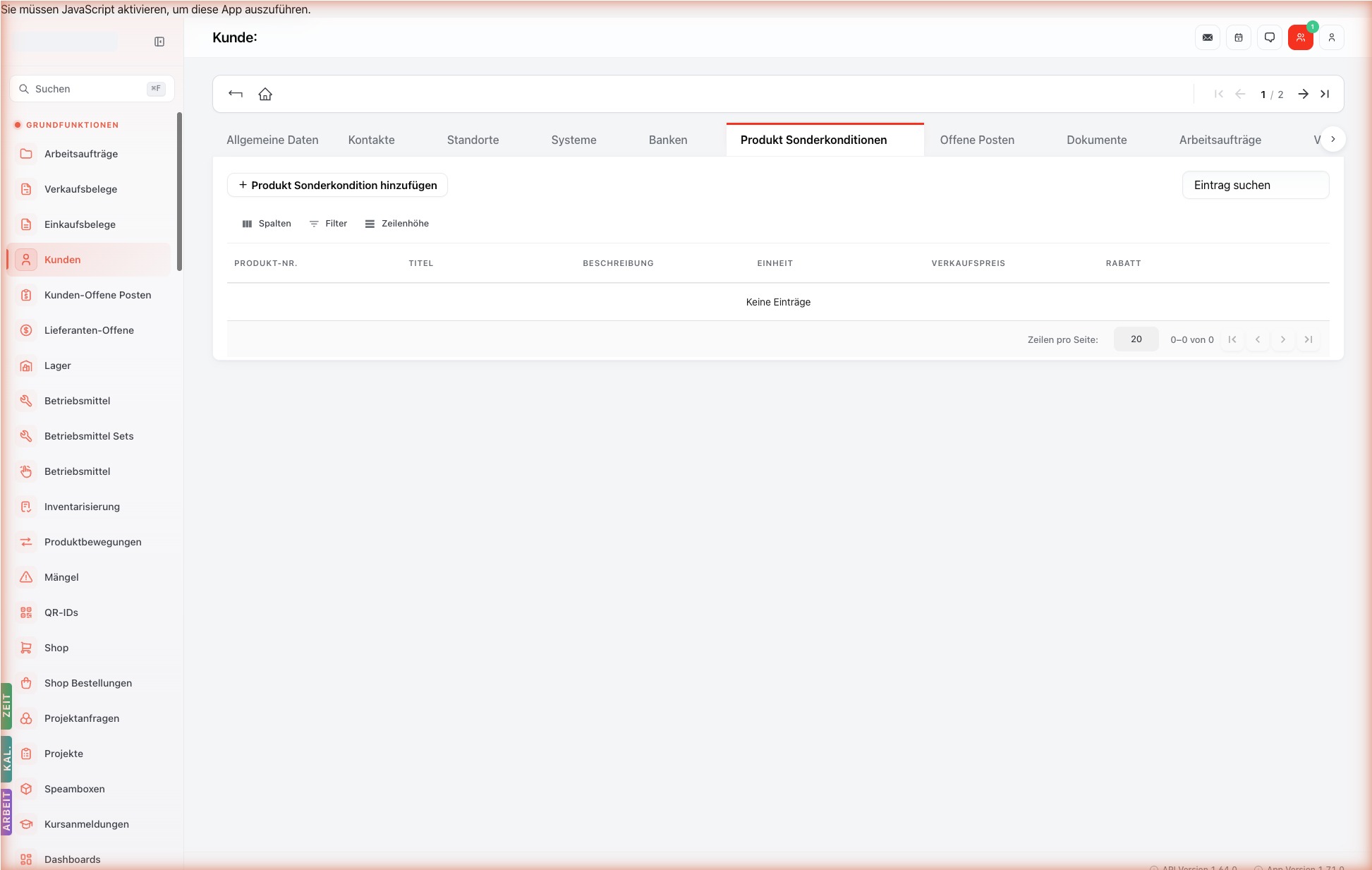Image resolution: width=1372 pixels, height=870 pixels.
Task: Jump to the first customer record
Action: click(1219, 94)
